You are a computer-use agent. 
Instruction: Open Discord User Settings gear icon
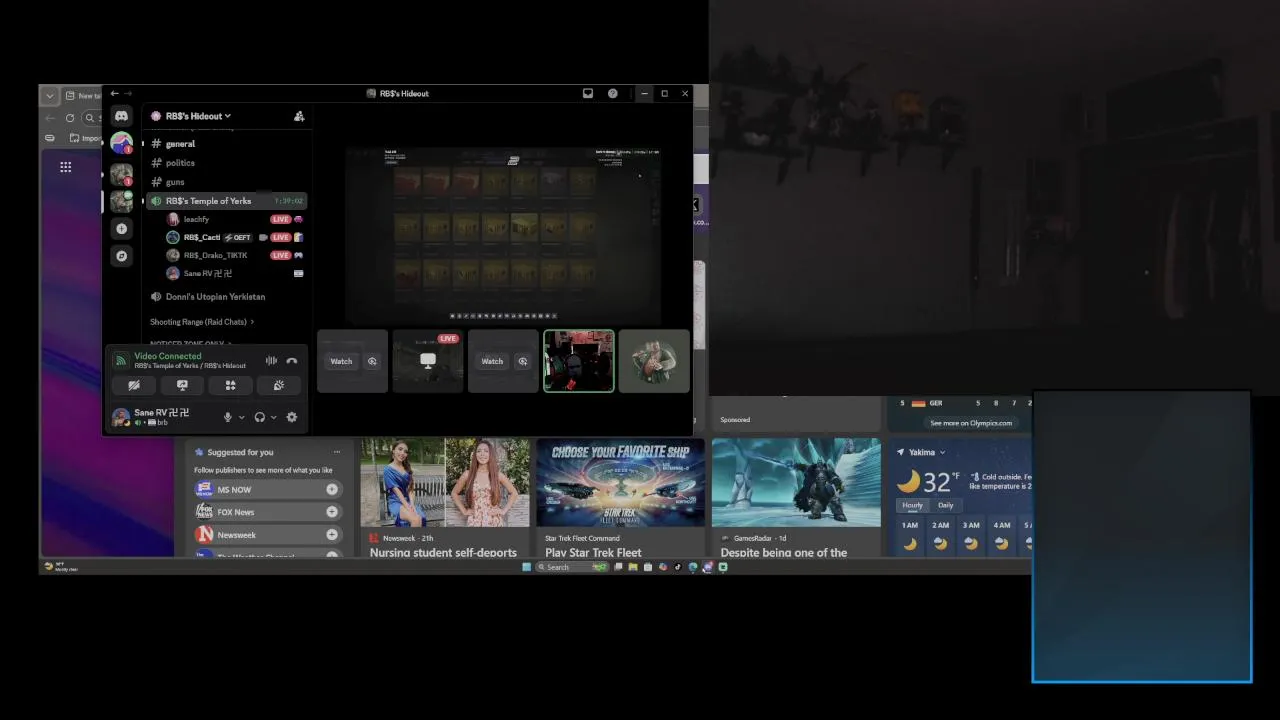[292, 417]
